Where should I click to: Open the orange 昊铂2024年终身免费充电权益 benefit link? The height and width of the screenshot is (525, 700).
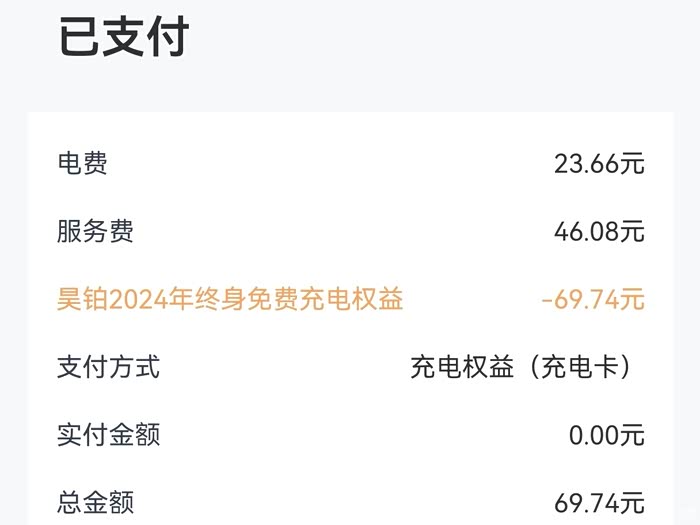pos(230,299)
